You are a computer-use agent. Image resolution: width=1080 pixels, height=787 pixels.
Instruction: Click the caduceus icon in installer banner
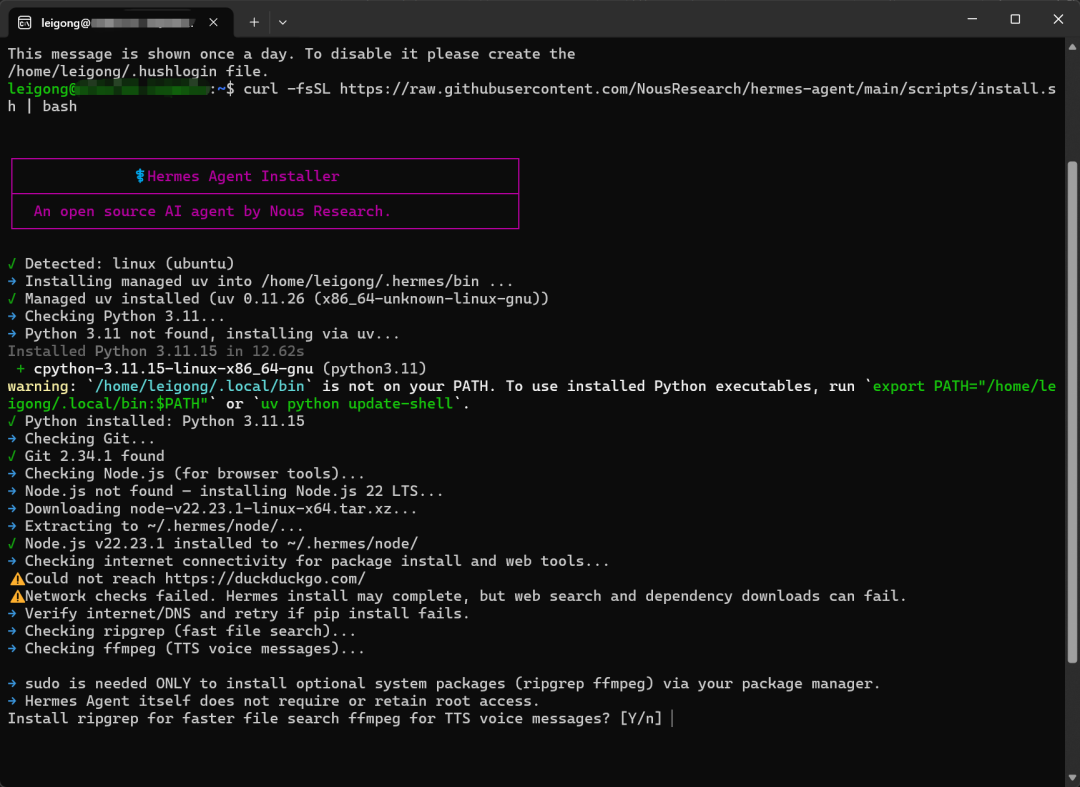pyautogui.click(x=140, y=176)
